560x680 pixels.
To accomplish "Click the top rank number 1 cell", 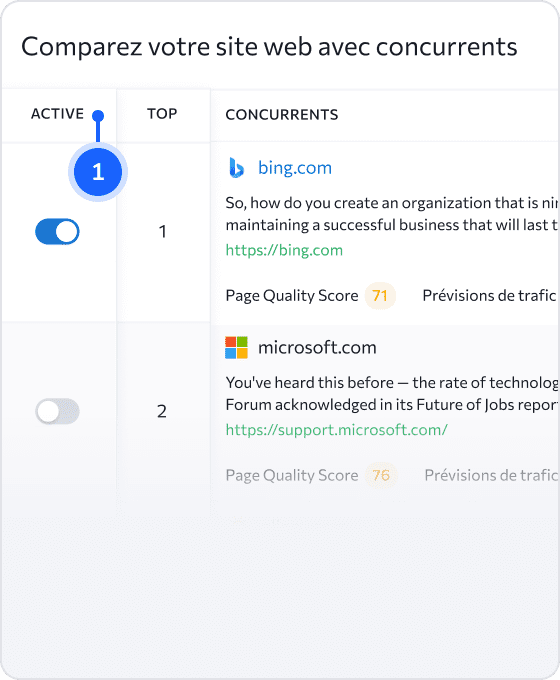I will [x=162, y=232].
